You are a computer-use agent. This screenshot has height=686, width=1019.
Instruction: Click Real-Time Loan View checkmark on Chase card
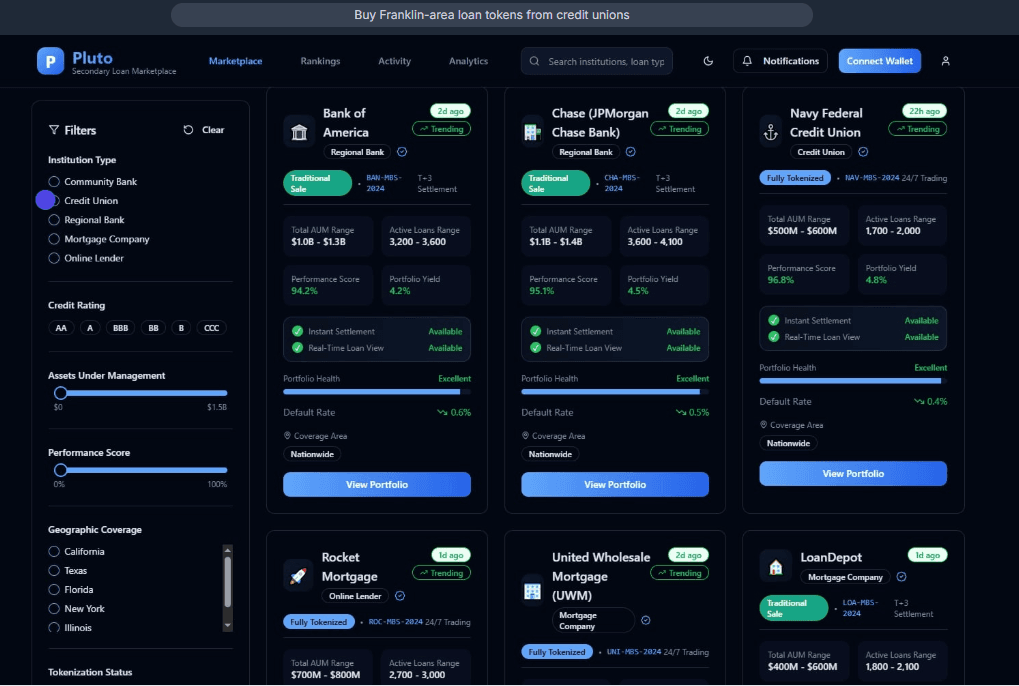(535, 348)
